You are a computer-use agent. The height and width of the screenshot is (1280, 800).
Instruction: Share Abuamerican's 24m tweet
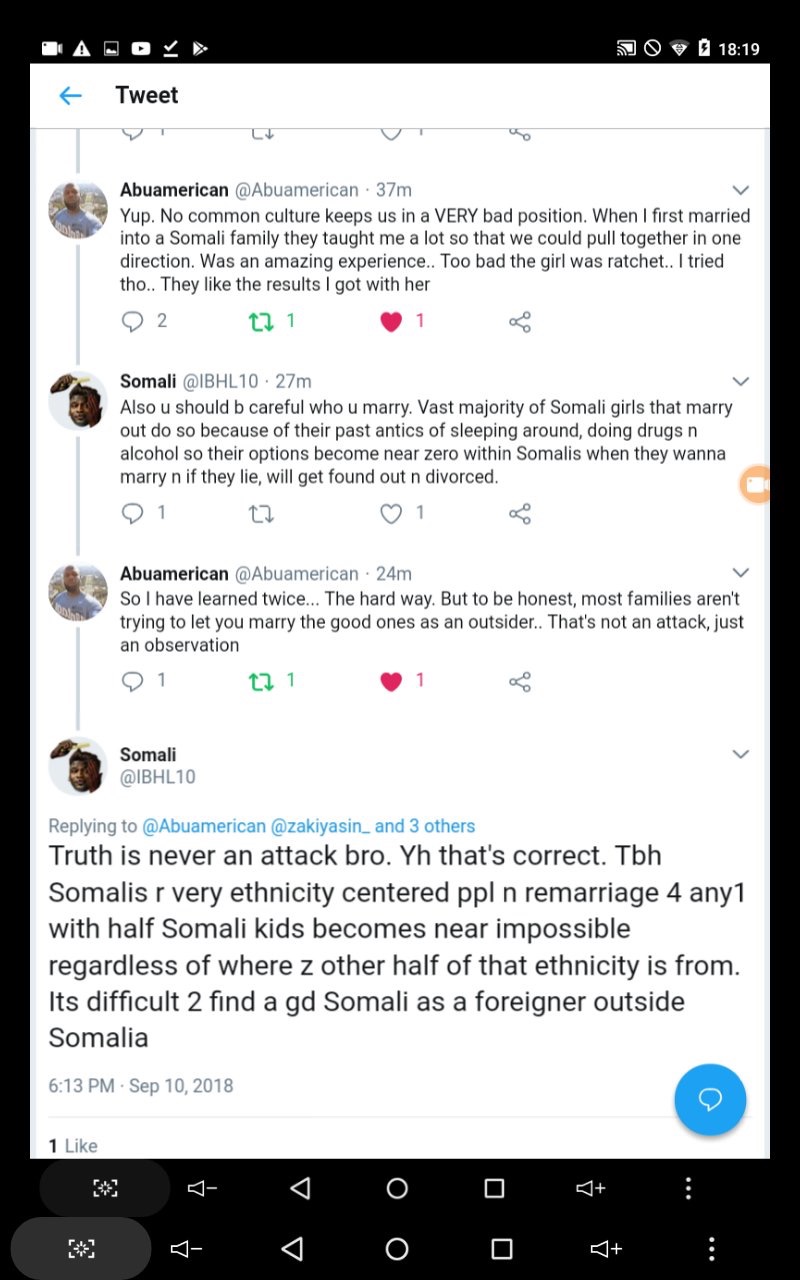click(x=520, y=681)
